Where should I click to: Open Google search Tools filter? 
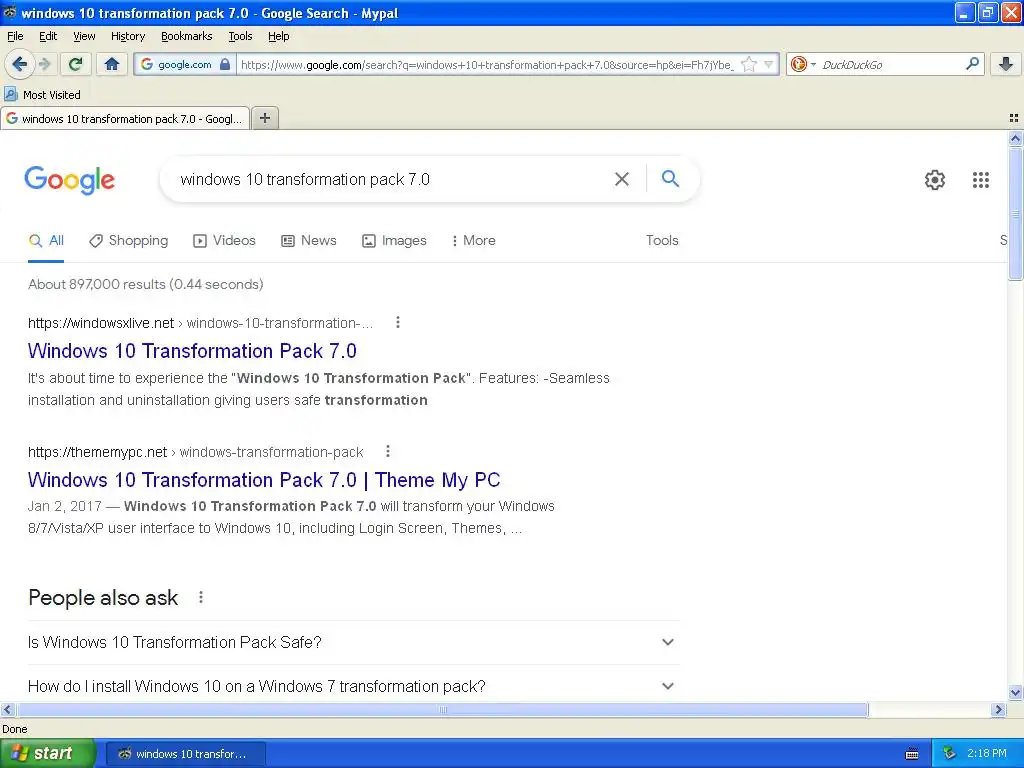(x=662, y=240)
